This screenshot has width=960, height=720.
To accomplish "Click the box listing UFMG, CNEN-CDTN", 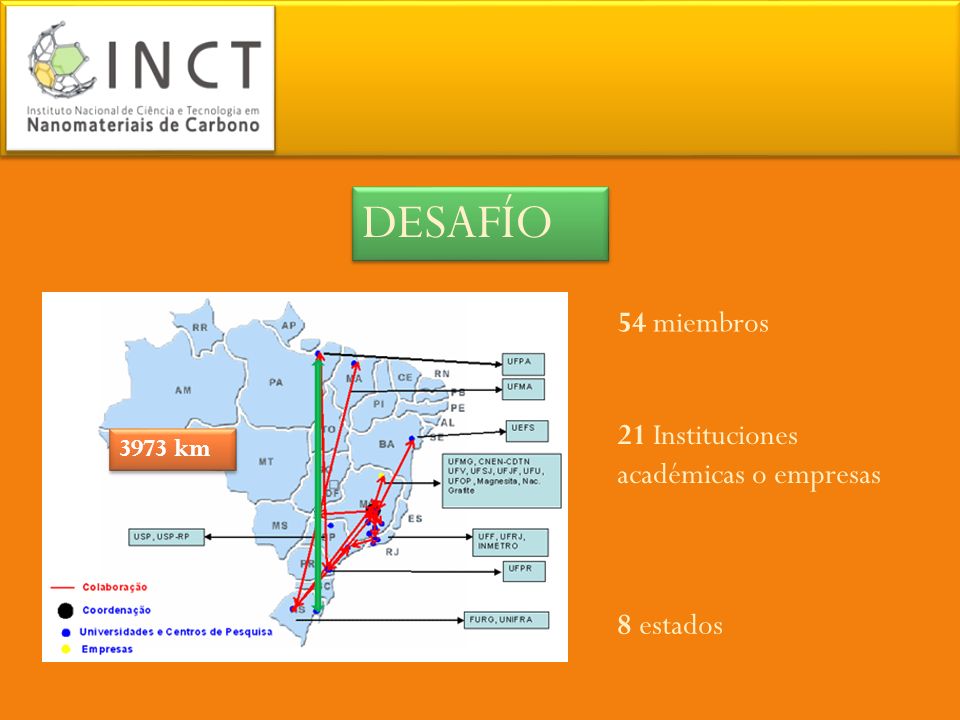I will point(501,481).
